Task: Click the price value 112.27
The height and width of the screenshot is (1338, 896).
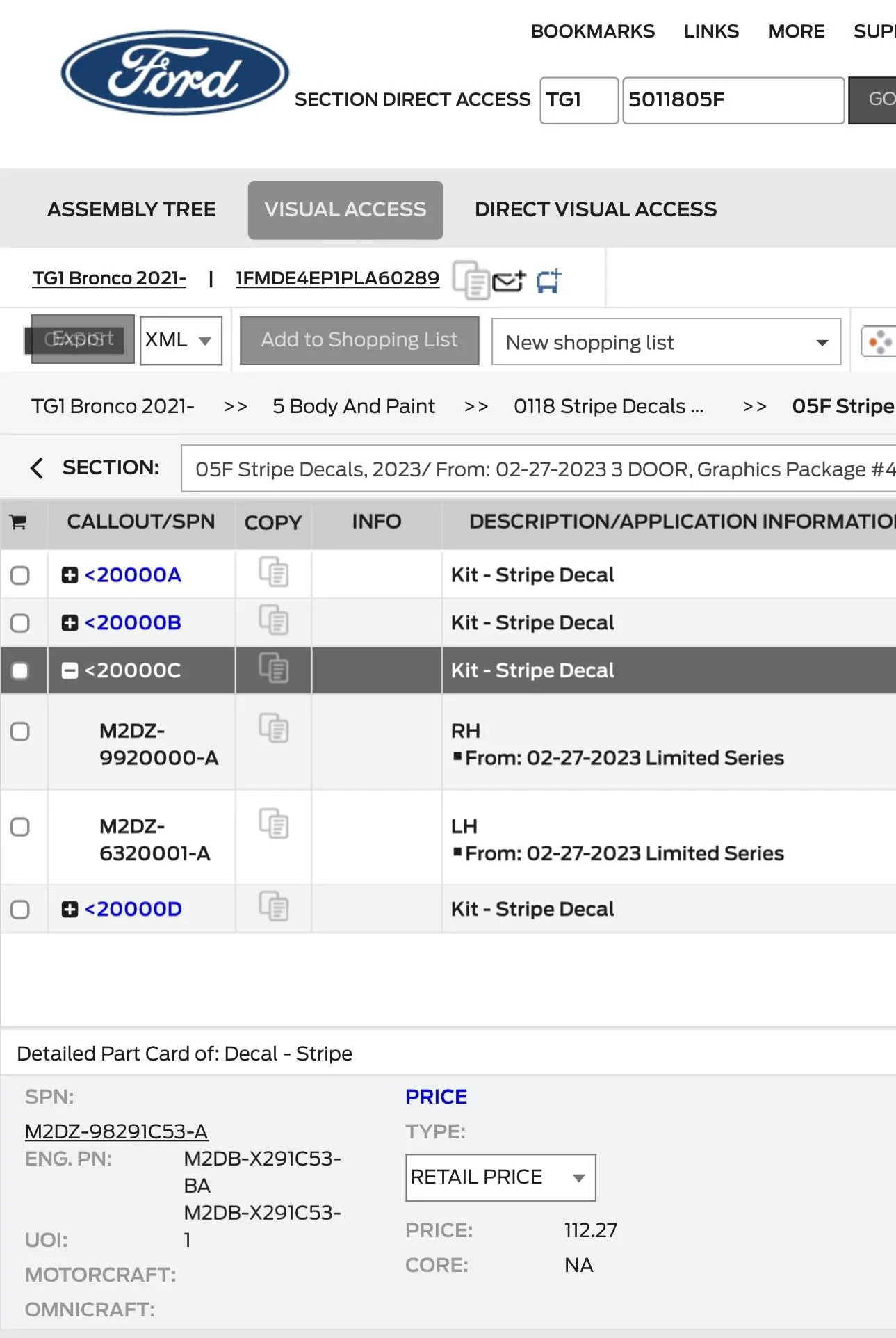Action: point(591,1230)
